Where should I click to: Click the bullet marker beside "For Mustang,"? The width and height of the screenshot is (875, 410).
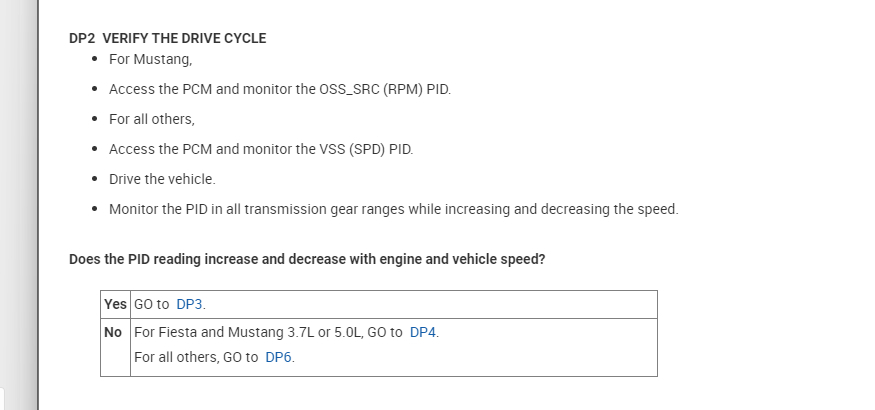(x=94, y=59)
